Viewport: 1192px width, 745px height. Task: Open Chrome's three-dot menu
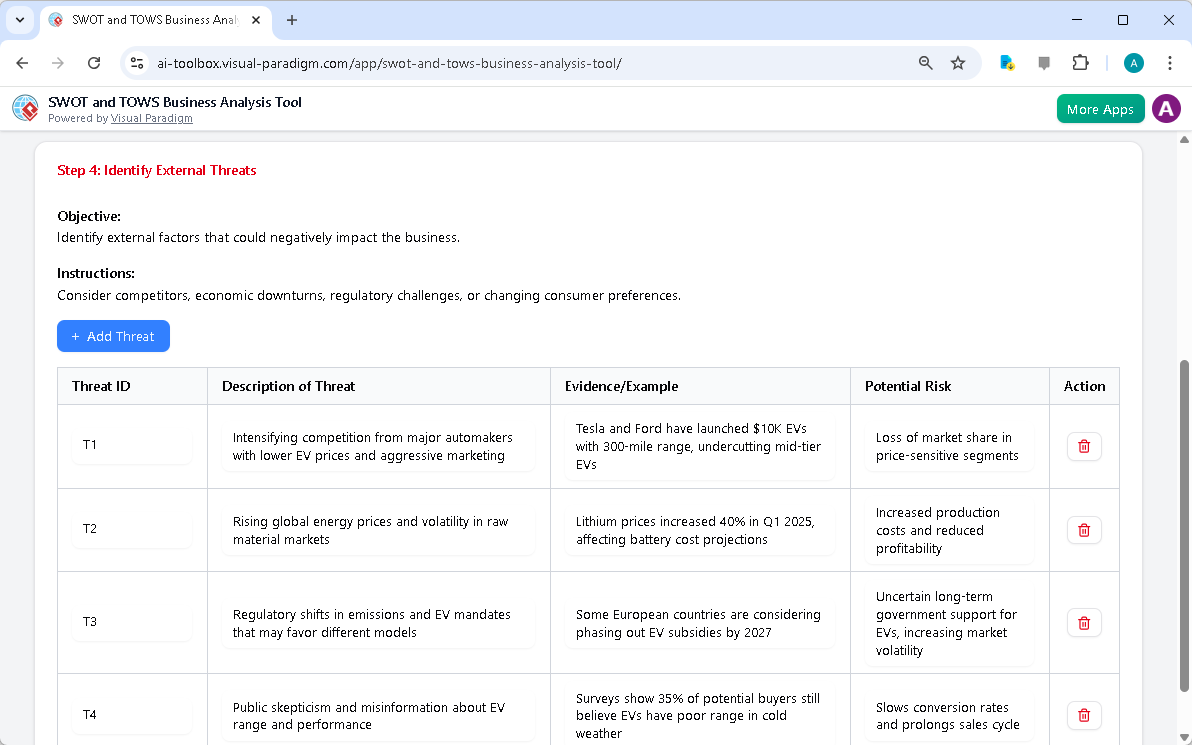click(1170, 62)
